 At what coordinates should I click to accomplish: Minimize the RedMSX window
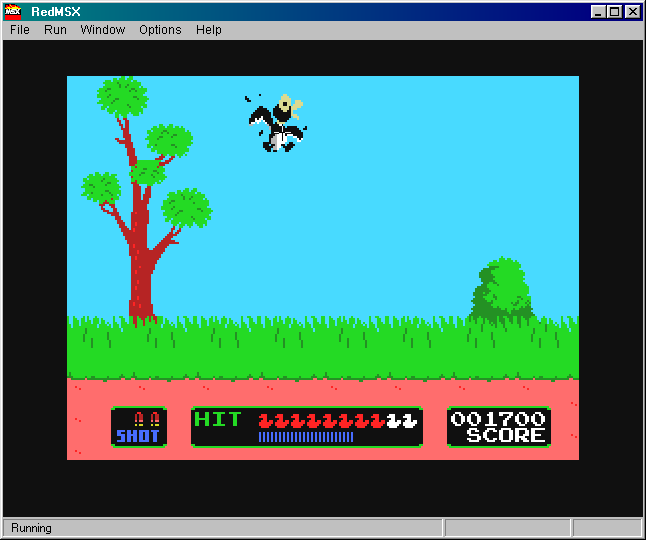tap(598, 11)
